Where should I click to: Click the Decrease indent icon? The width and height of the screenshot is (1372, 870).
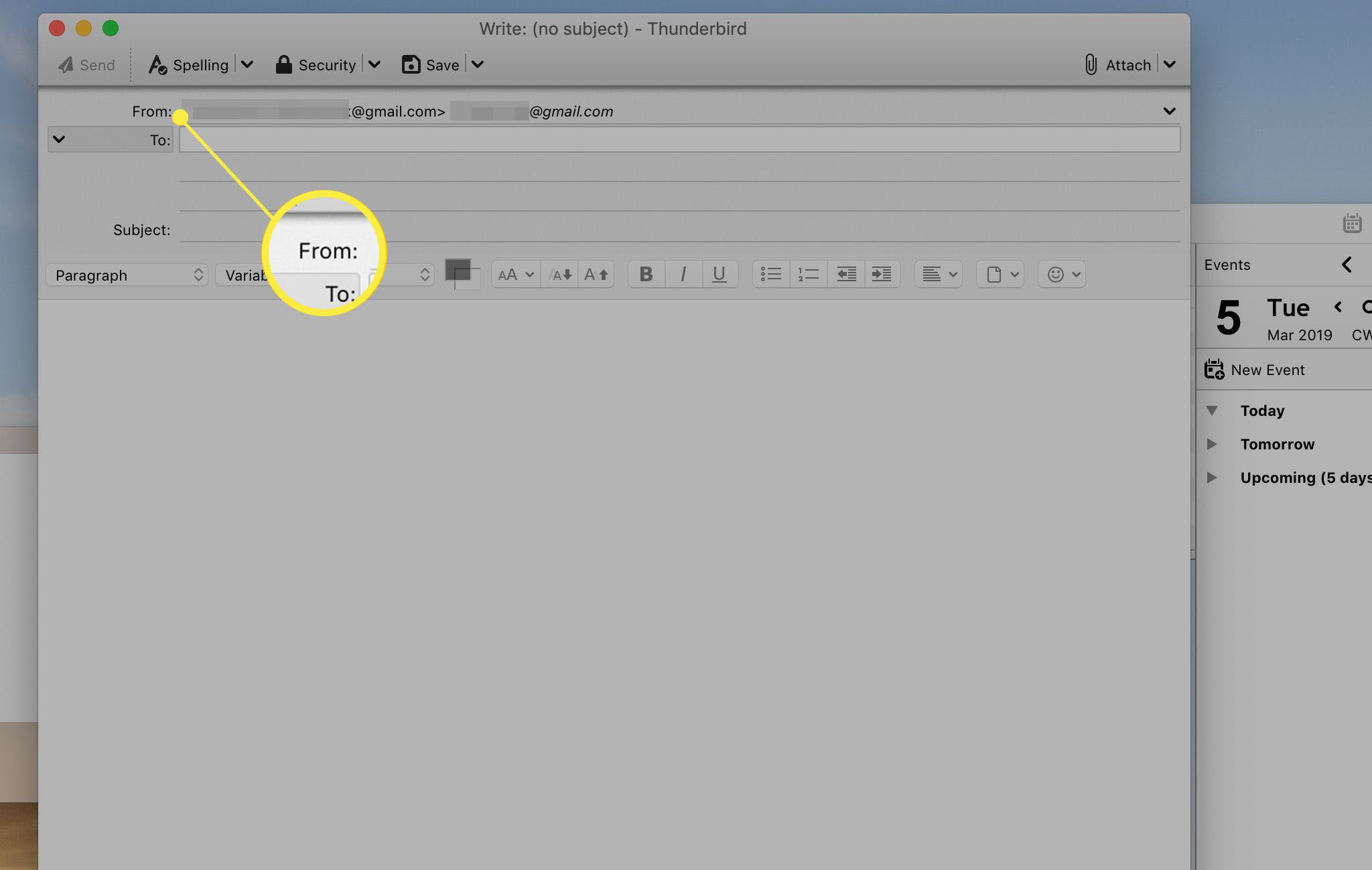pyautogui.click(x=846, y=274)
